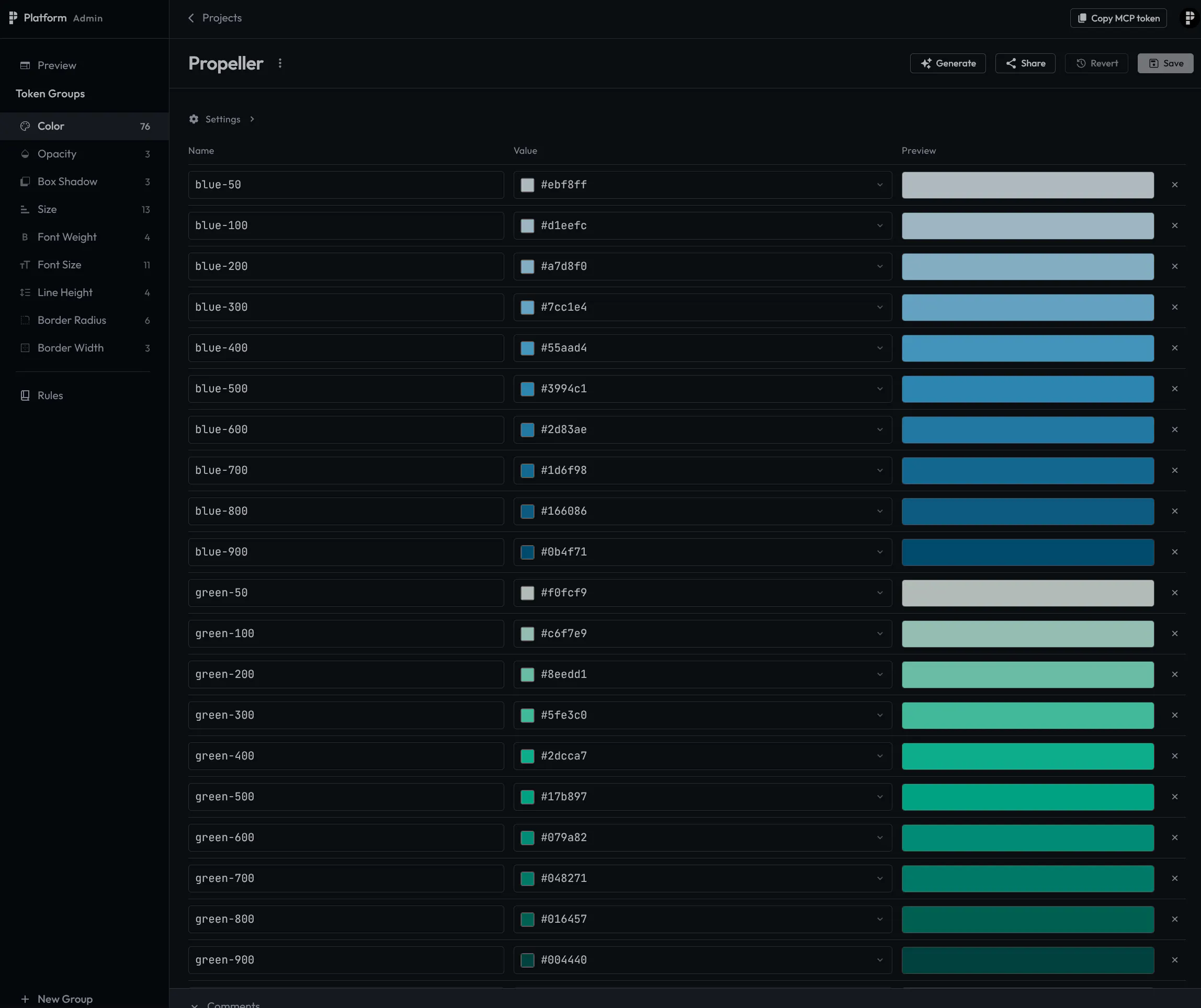1201x1008 pixels.
Task: Click the Platform logo icon
Action: click(x=13, y=18)
